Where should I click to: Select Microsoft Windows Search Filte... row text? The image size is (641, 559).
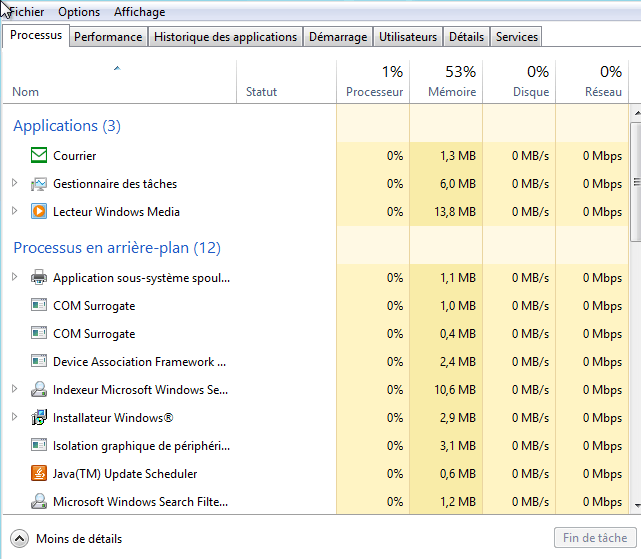[x=141, y=501]
